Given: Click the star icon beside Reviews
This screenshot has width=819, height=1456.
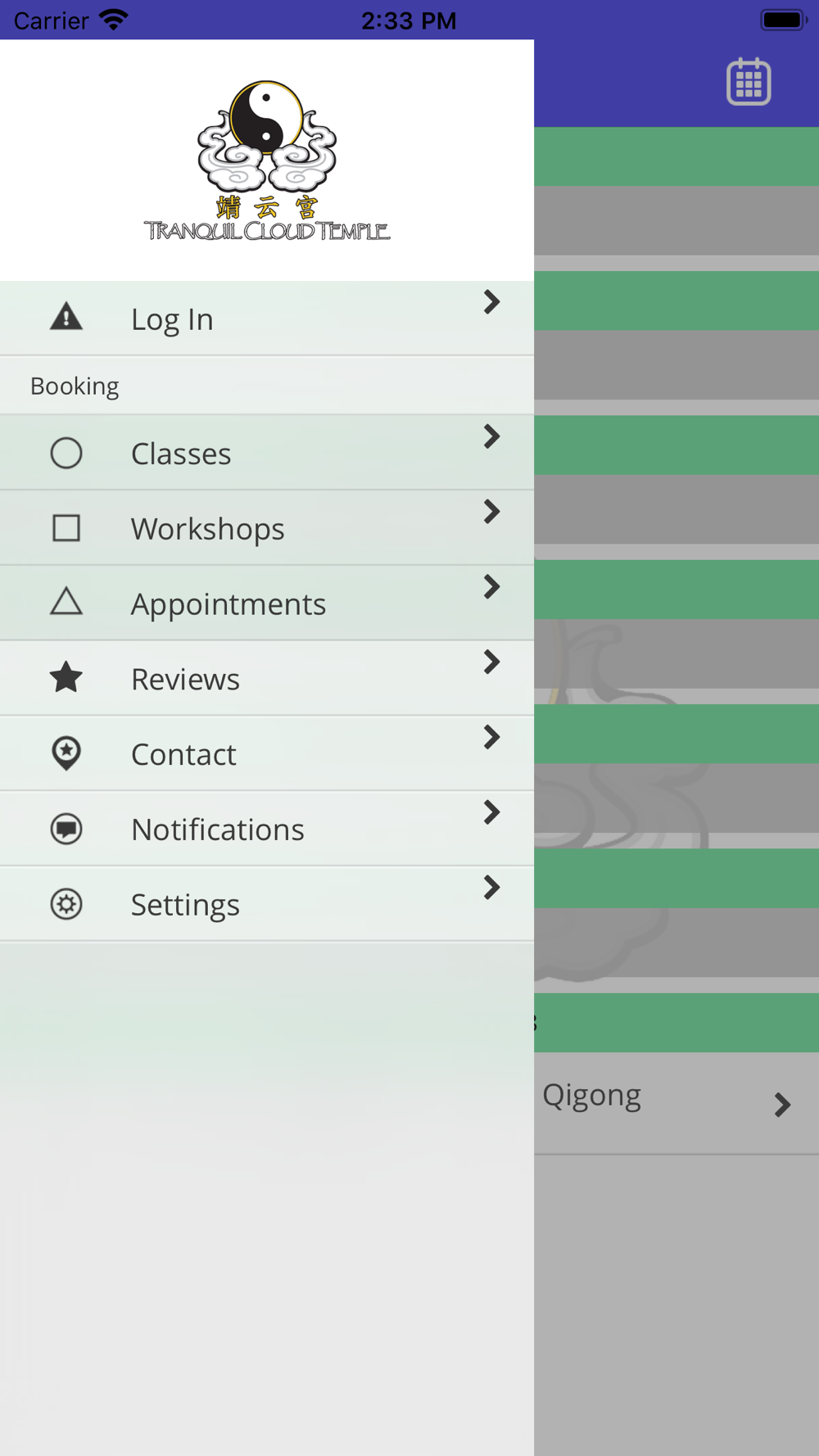Looking at the screenshot, I should click(66, 678).
